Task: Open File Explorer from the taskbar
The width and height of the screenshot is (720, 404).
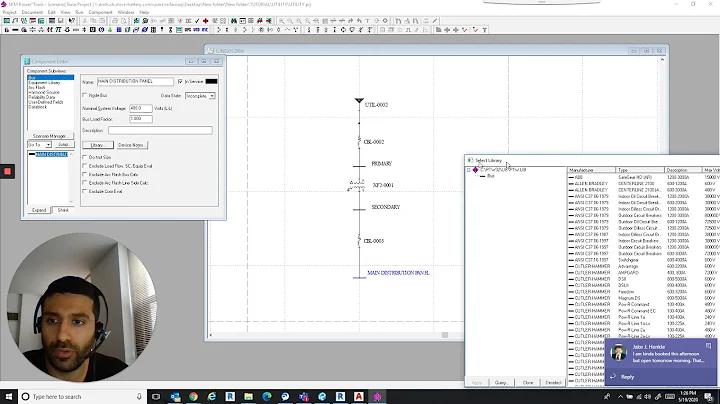Action: point(248,396)
